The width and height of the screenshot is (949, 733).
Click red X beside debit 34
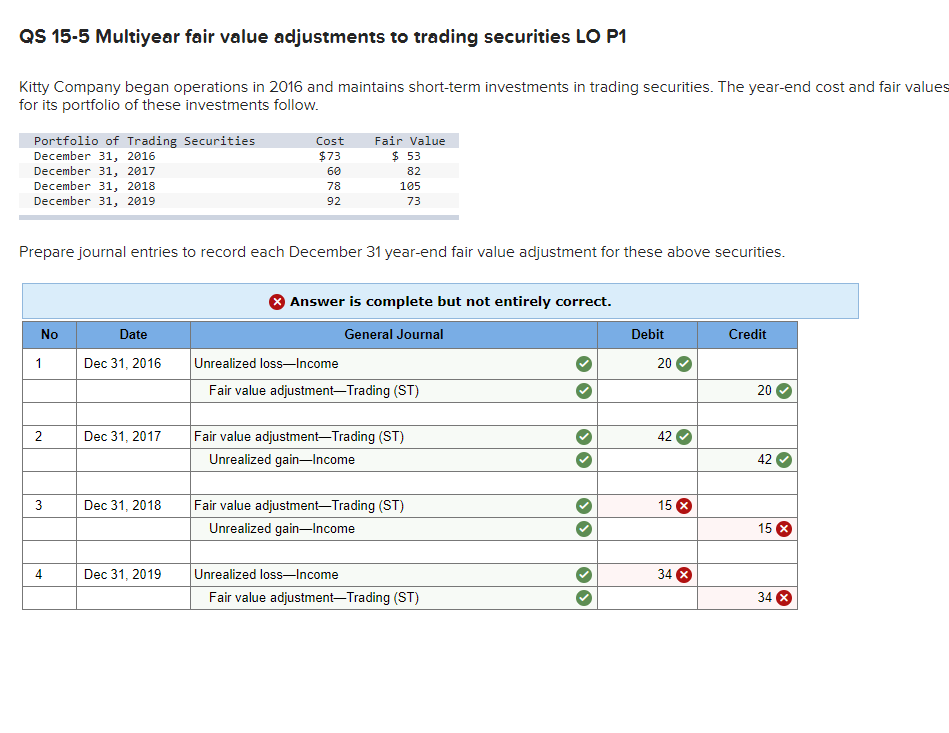(684, 575)
